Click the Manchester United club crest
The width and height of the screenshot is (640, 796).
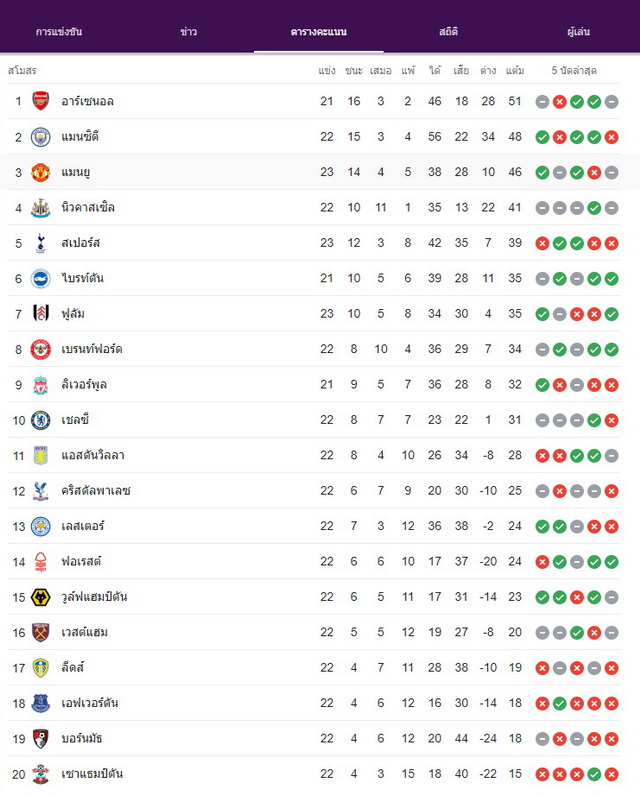tap(41, 172)
